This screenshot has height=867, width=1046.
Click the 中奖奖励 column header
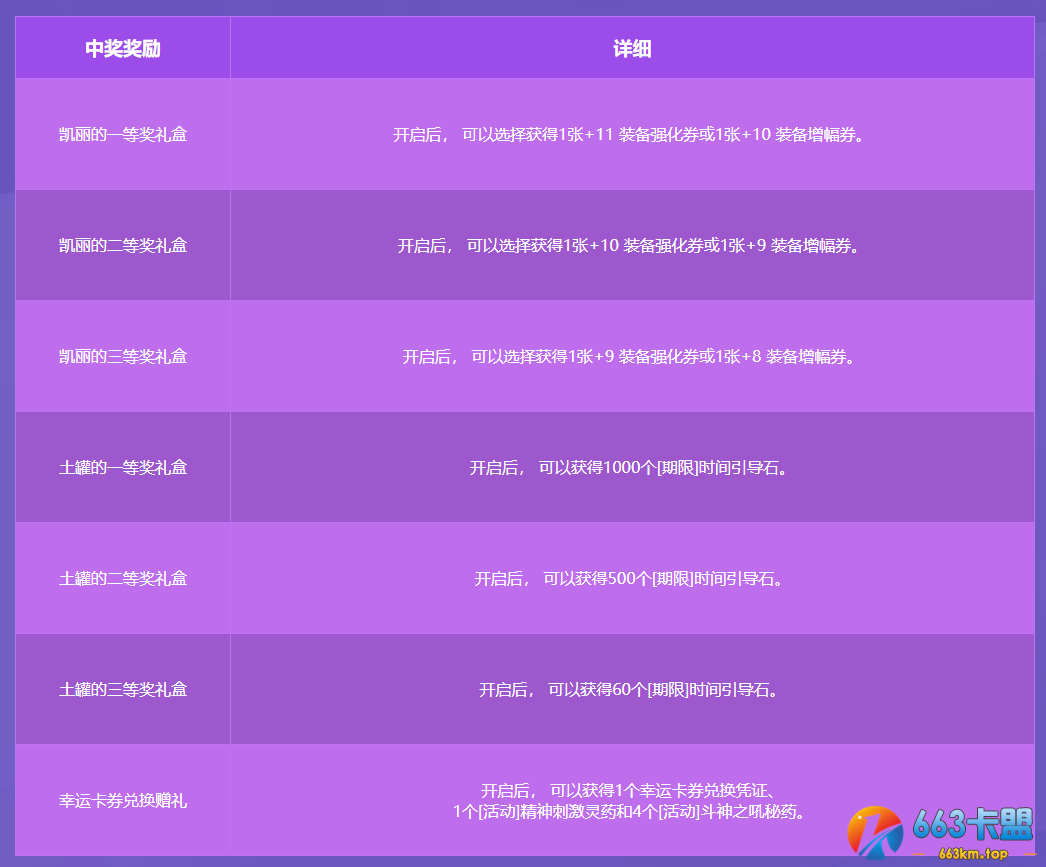[123, 48]
